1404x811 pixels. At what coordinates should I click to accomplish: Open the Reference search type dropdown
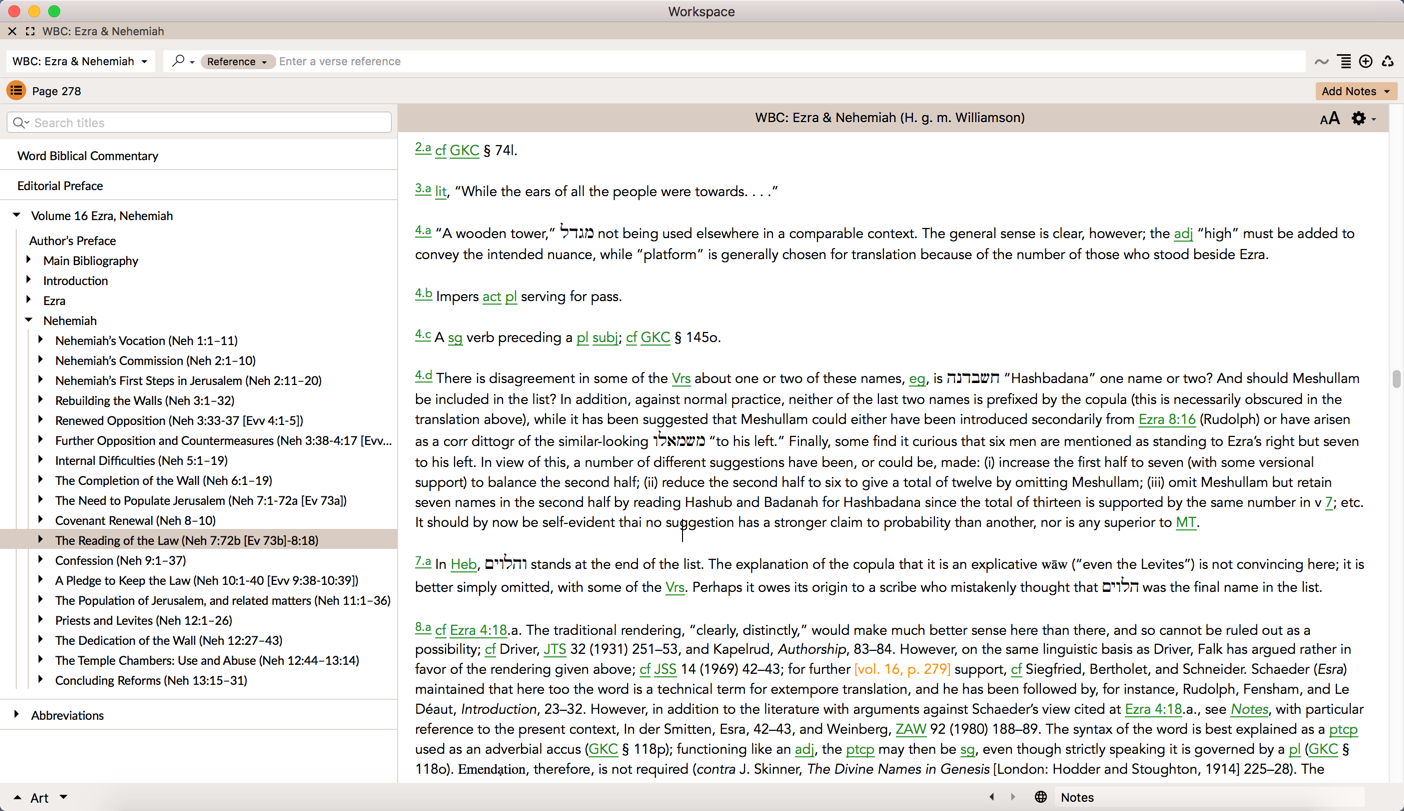(237, 62)
